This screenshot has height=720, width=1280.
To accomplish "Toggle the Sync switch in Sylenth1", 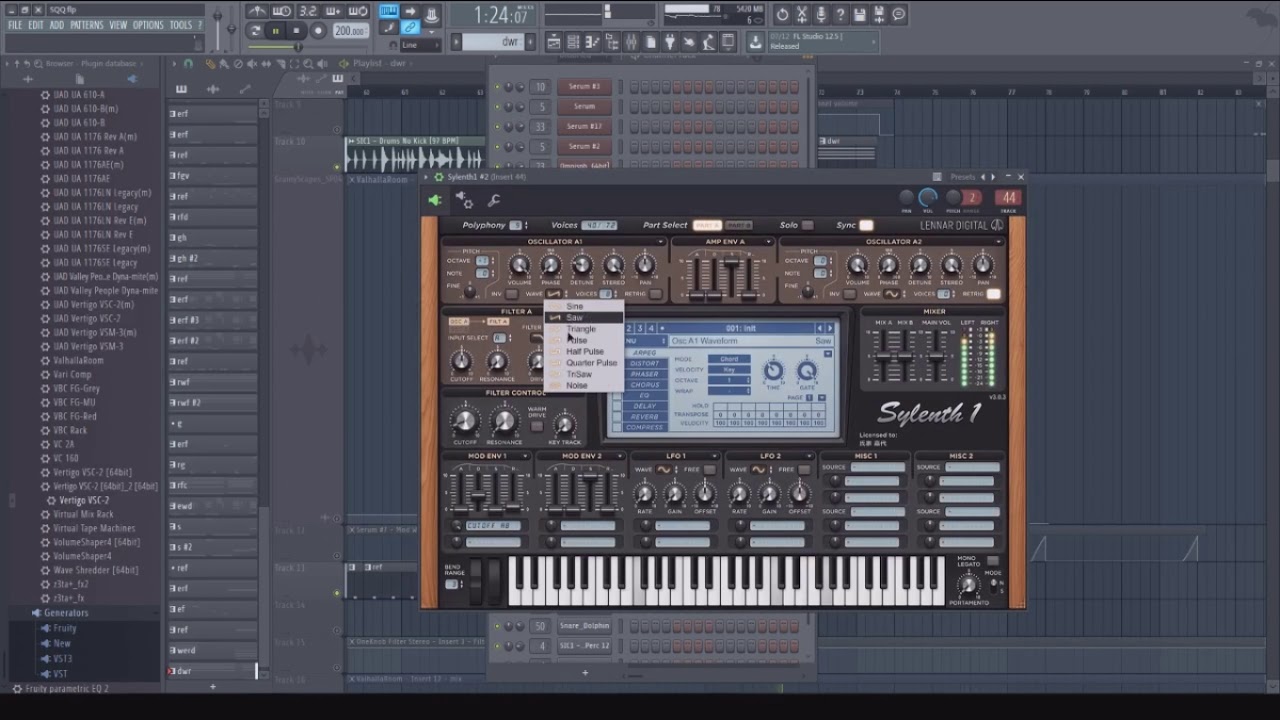I will point(866,225).
